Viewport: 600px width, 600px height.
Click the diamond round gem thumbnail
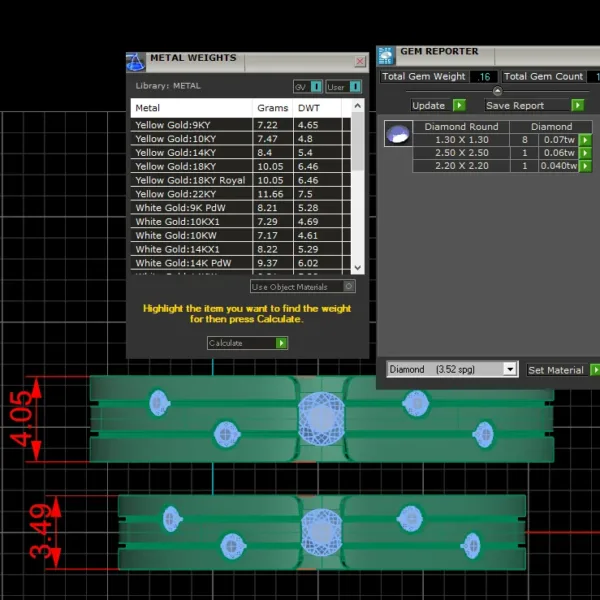point(398,134)
